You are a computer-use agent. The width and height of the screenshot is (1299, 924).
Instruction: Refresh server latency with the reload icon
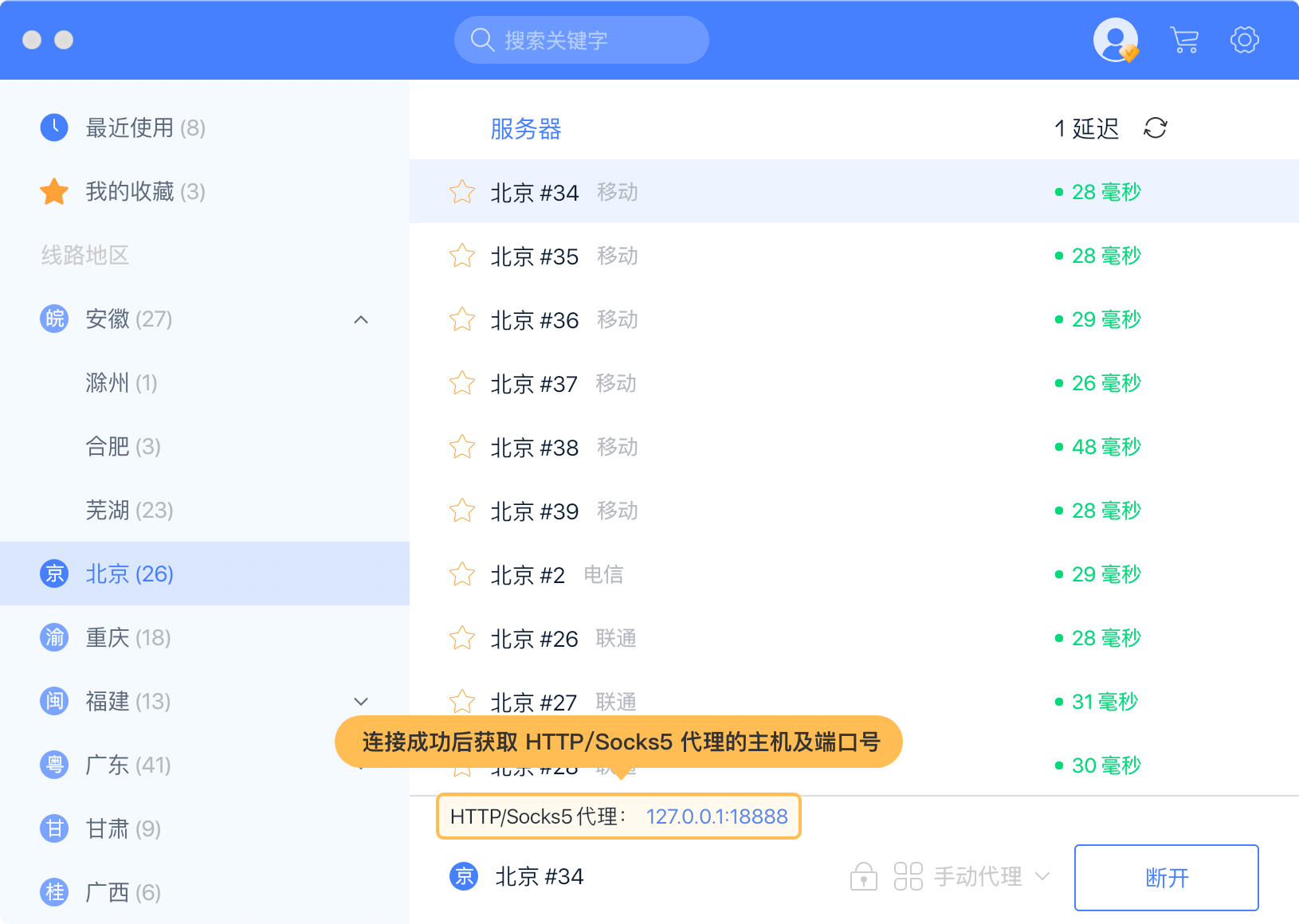click(1155, 128)
